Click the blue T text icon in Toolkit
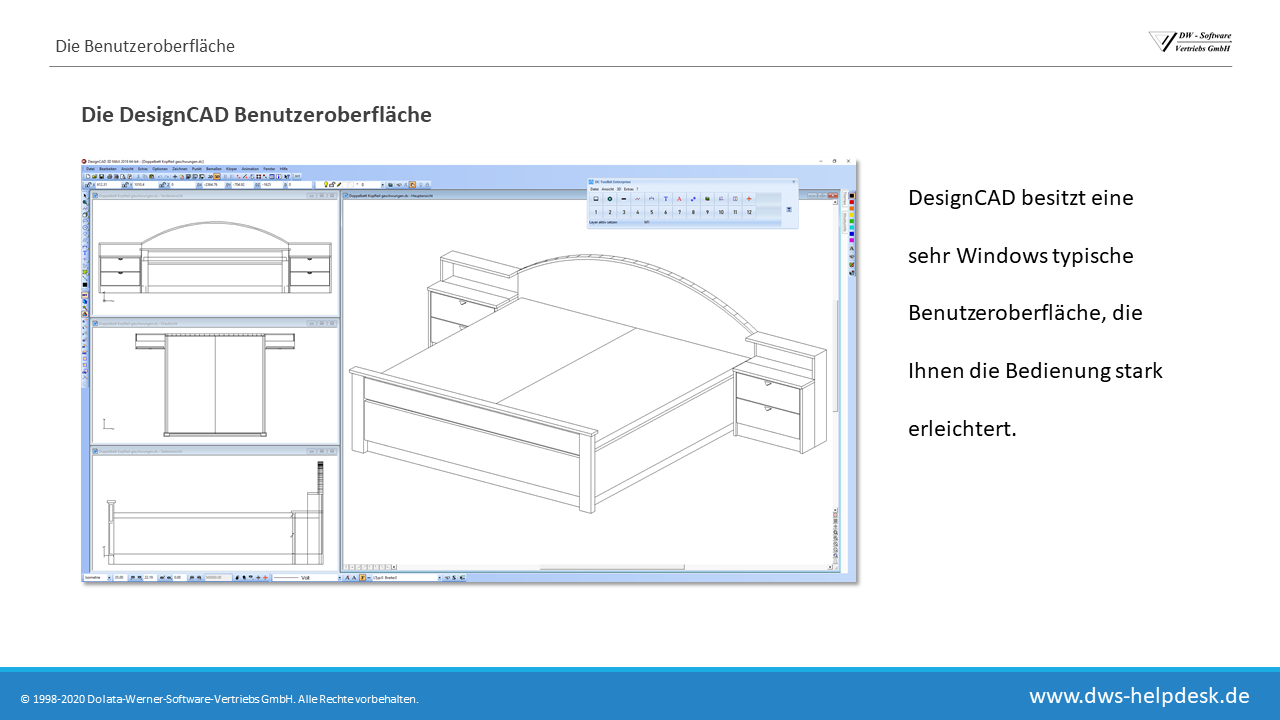1280x720 pixels. point(666,199)
